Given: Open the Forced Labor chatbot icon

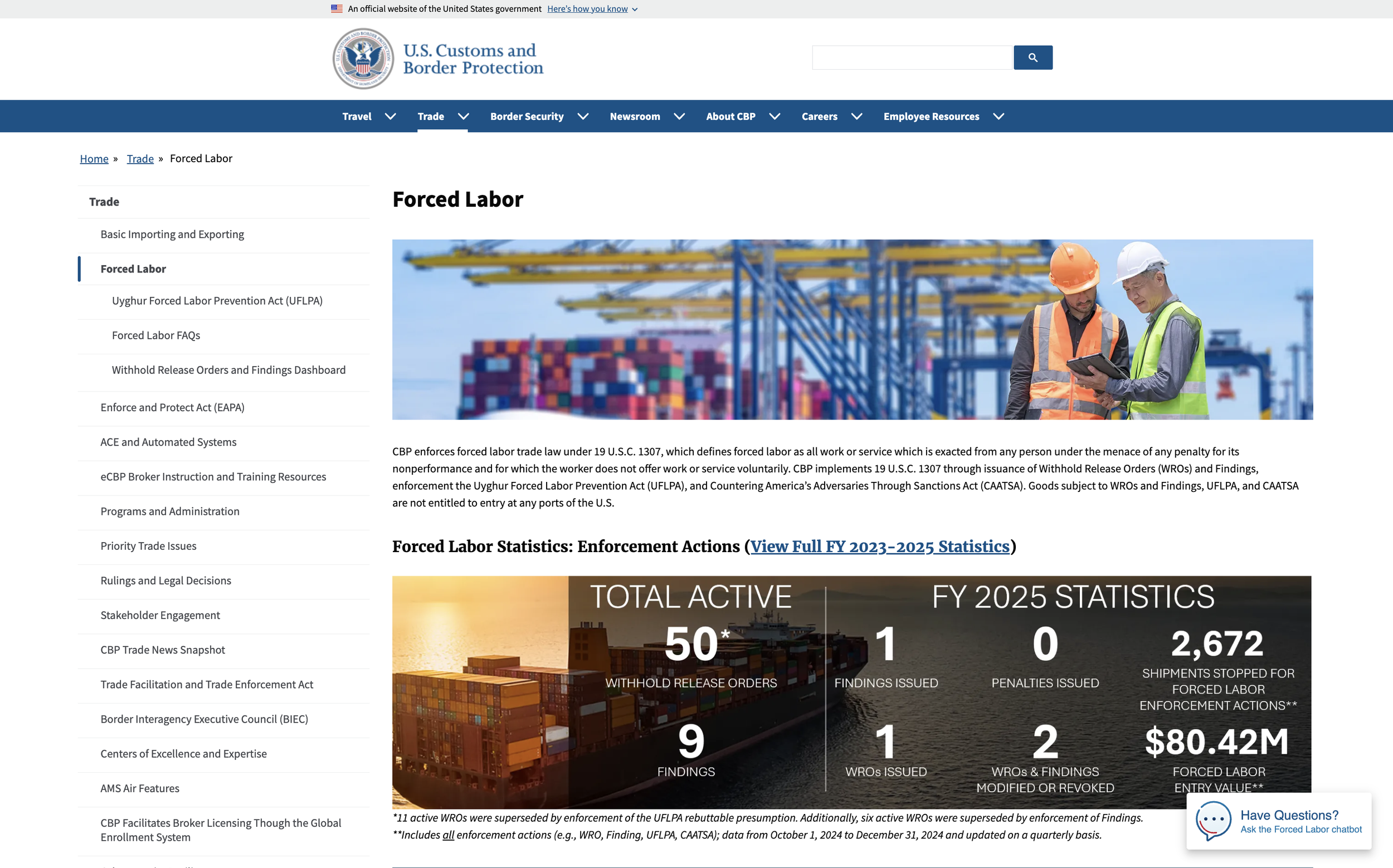Looking at the screenshot, I should pos(1212,820).
